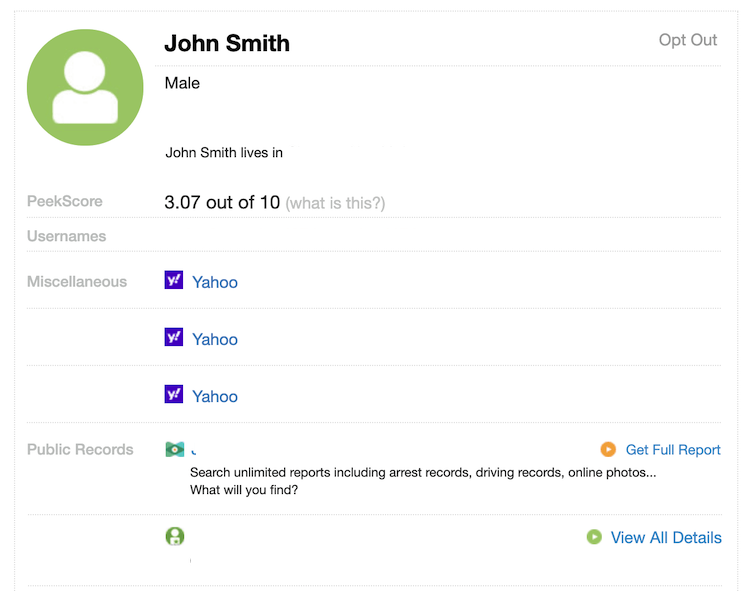Click the green person lock icon
The image size is (750, 591).
[x=175, y=536]
